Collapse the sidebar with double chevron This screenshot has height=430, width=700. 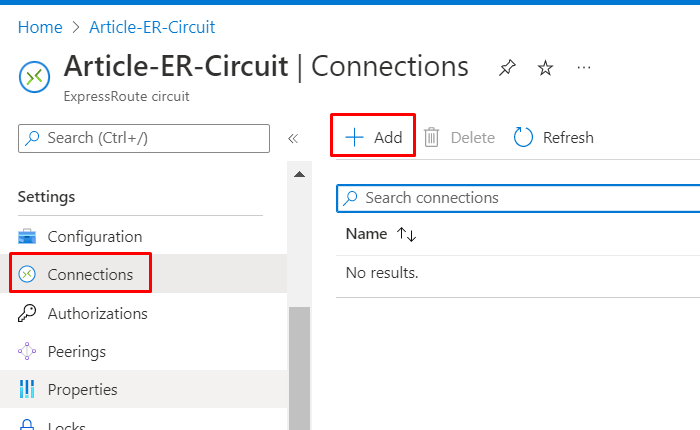[293, 138]
